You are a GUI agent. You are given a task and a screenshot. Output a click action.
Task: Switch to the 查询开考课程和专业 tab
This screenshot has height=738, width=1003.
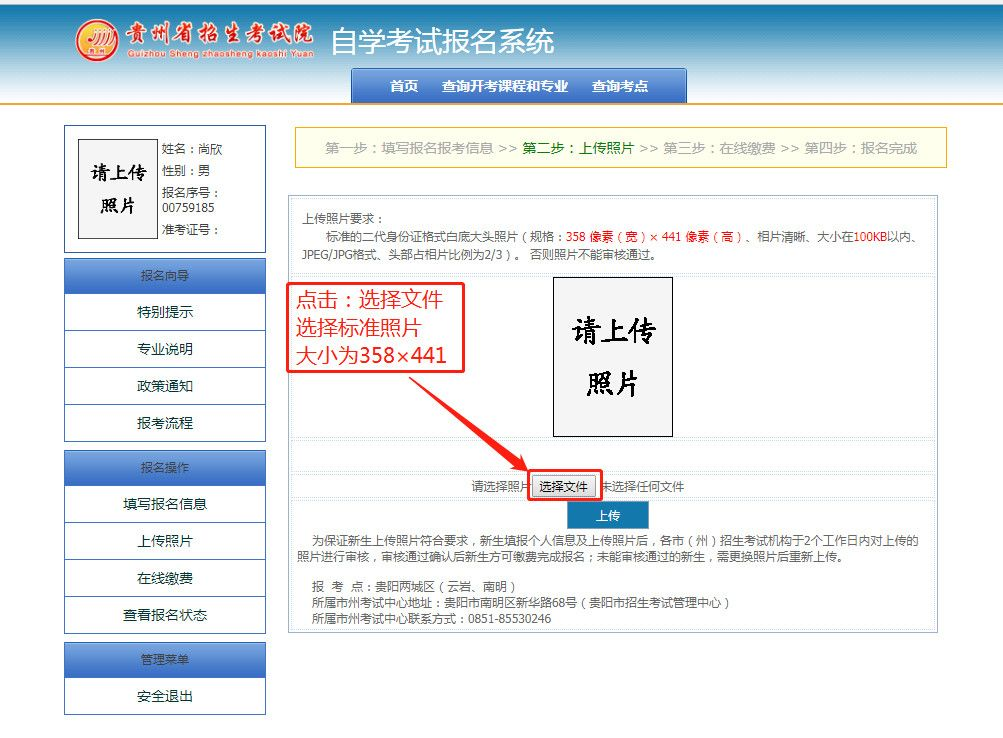(x=503, y=87)
